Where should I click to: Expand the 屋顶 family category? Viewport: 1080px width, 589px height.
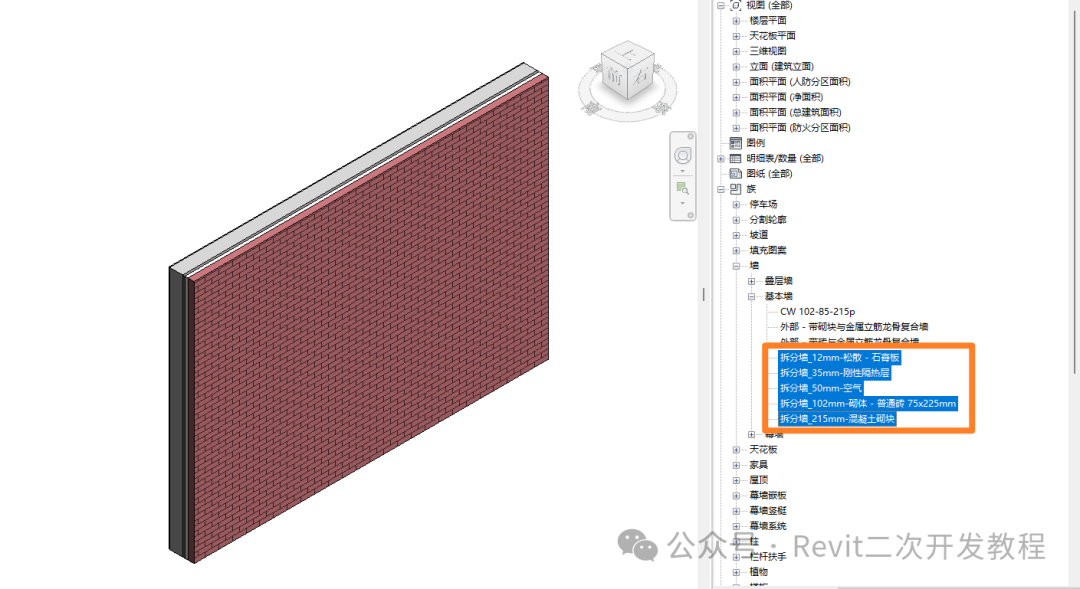(x=736, y=480)
